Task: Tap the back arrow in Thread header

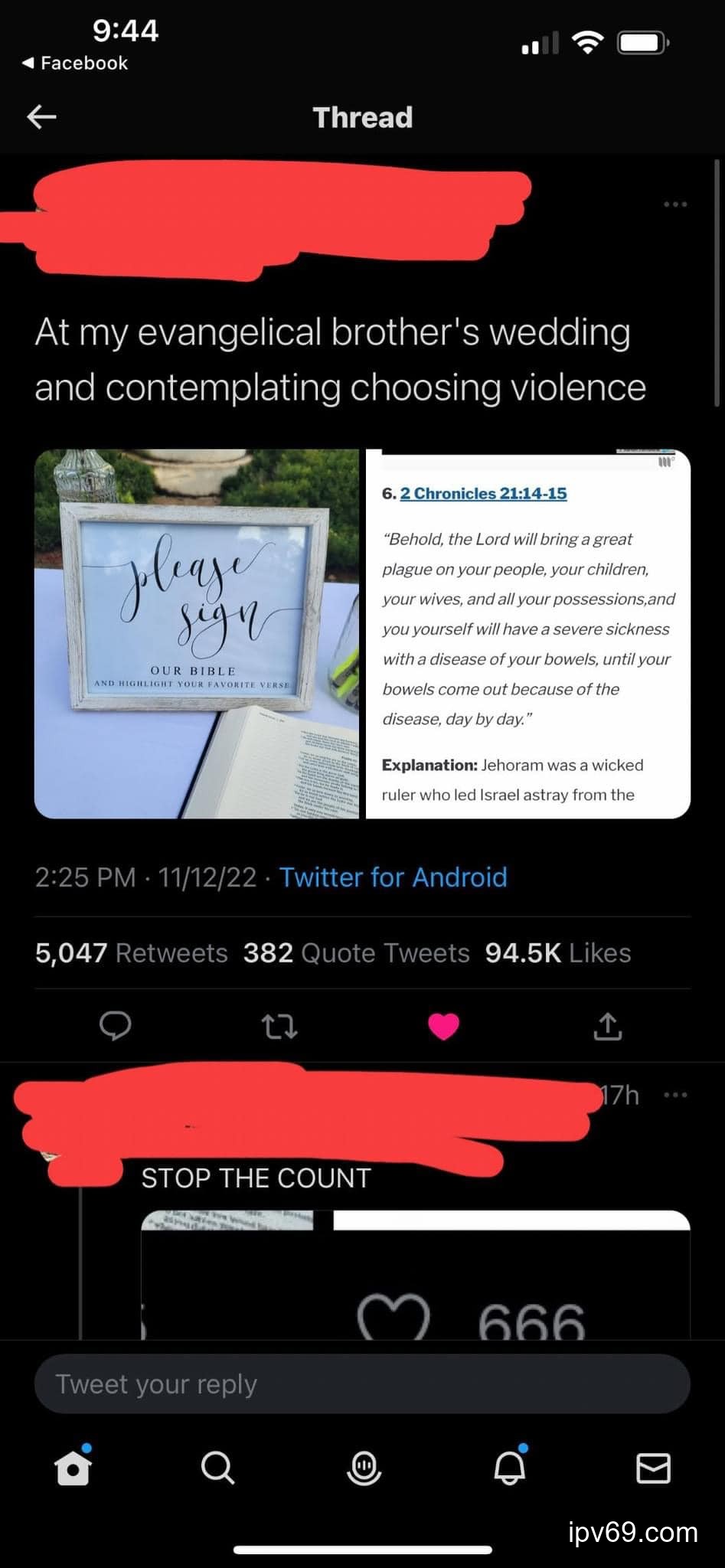Action: 42,117
